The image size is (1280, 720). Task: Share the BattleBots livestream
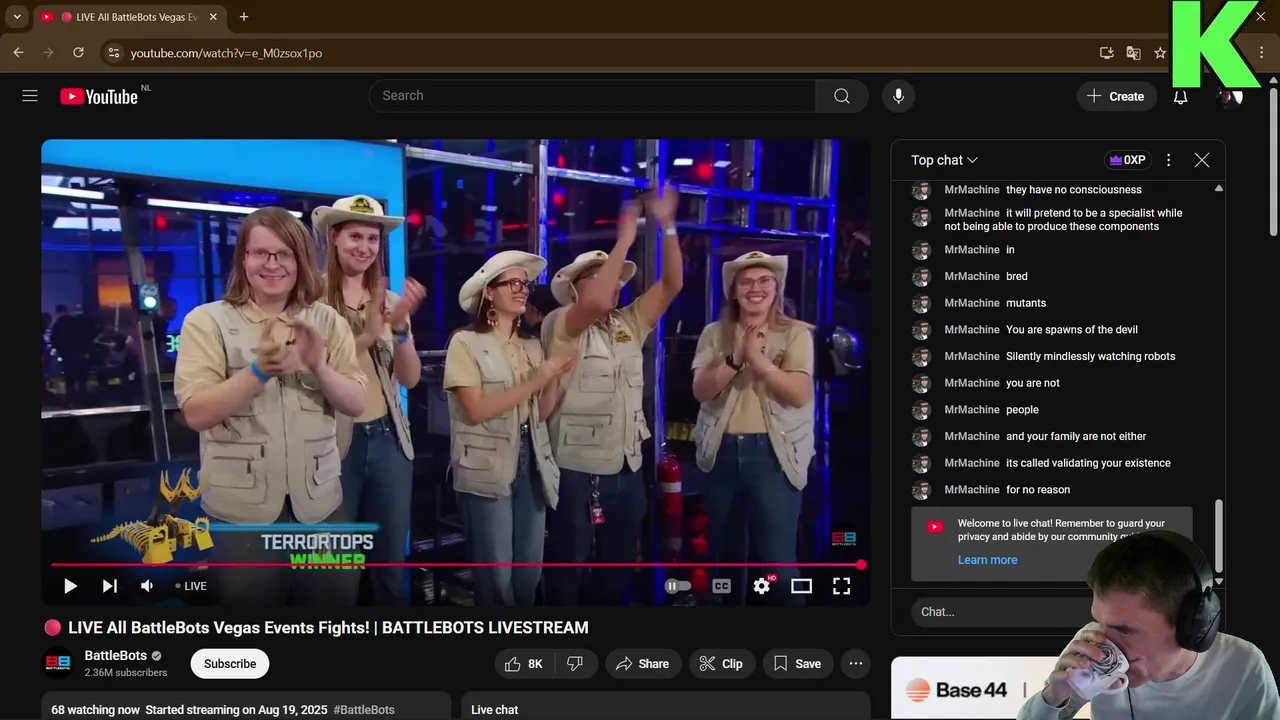(x=642, y=664)
